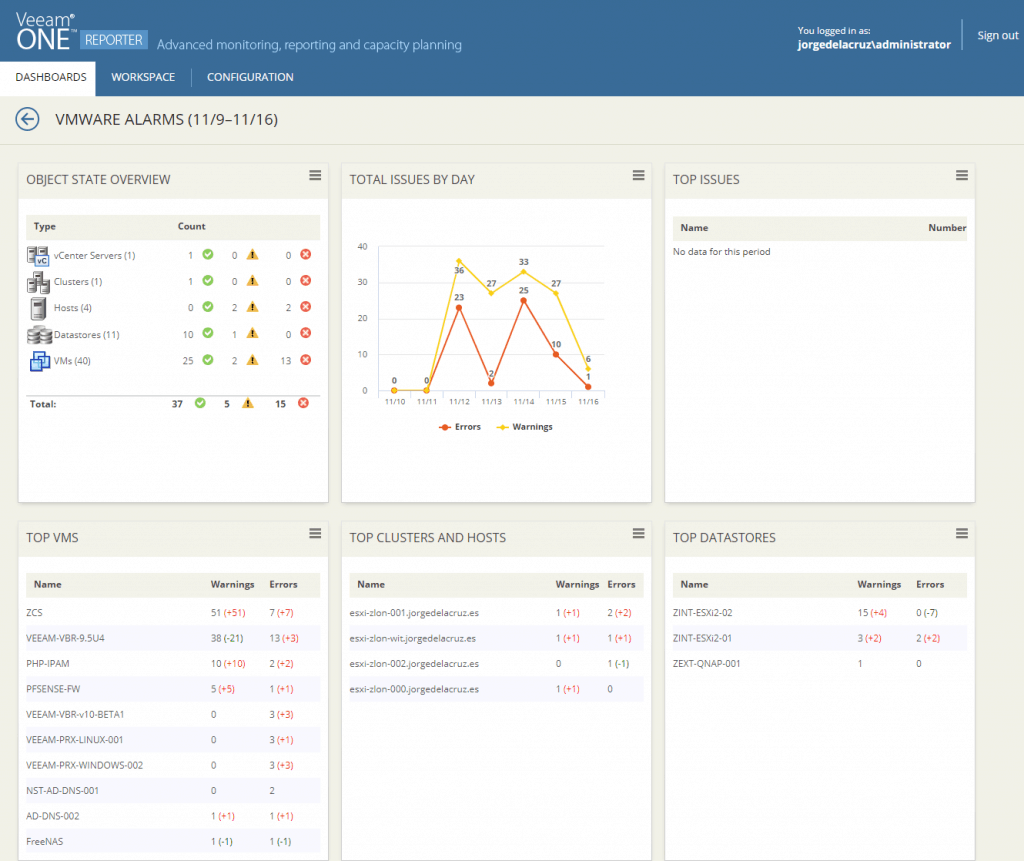Screen dimensions: 1024x861
Task: Select AD-DNS-002 in Top VMs
Action: (173, 817)
